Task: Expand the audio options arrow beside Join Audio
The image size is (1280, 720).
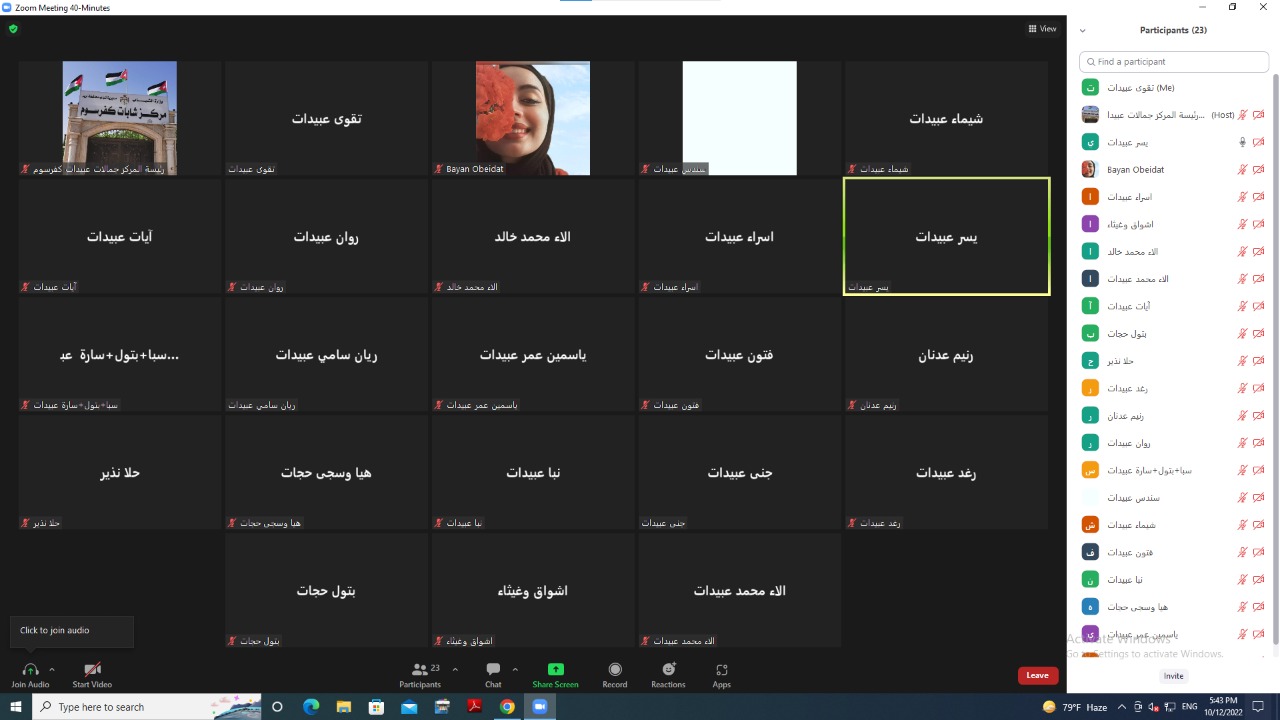Action: pos(52,670)
